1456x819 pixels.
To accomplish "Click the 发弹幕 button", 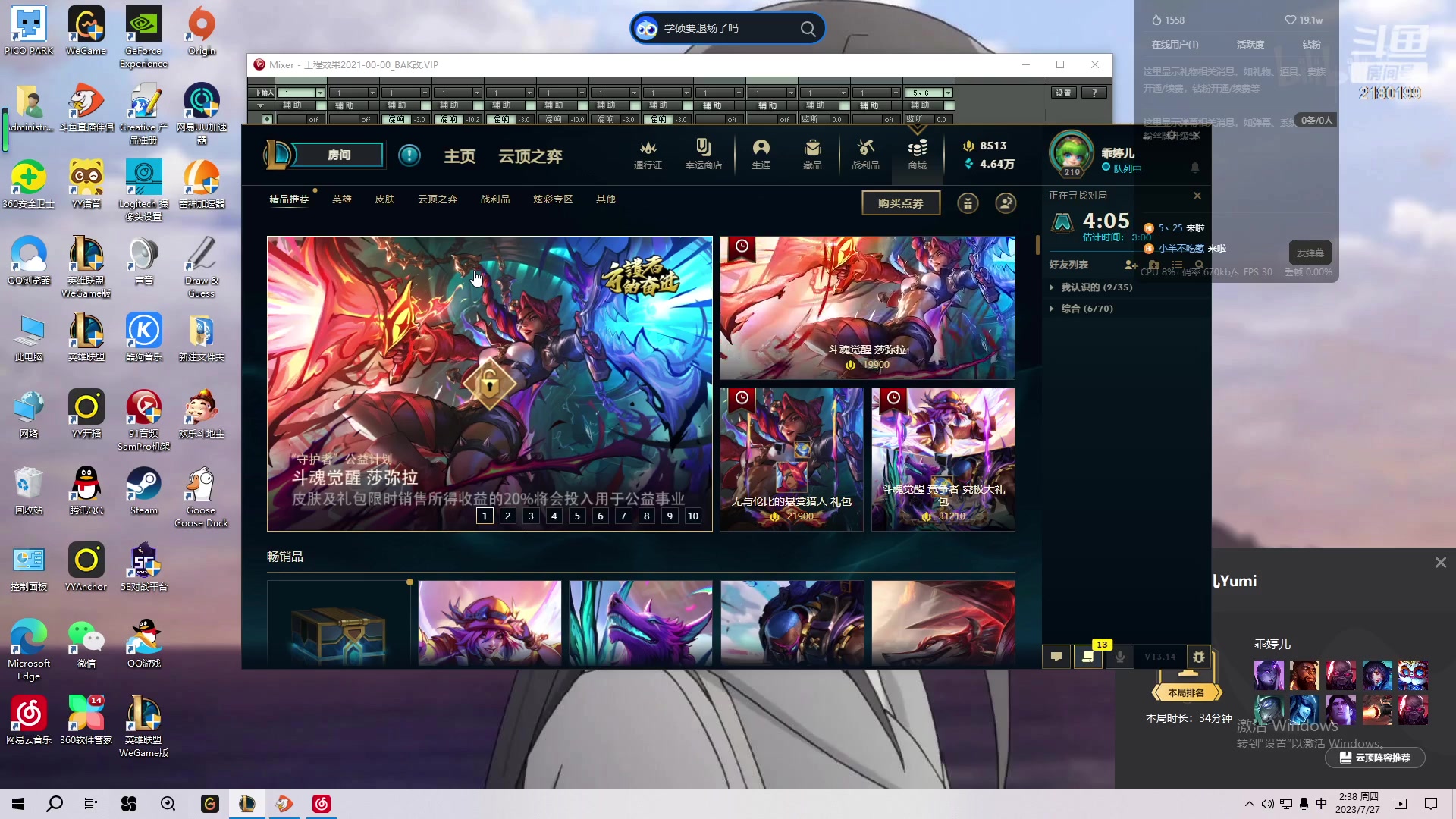I will click(1310, 253).
